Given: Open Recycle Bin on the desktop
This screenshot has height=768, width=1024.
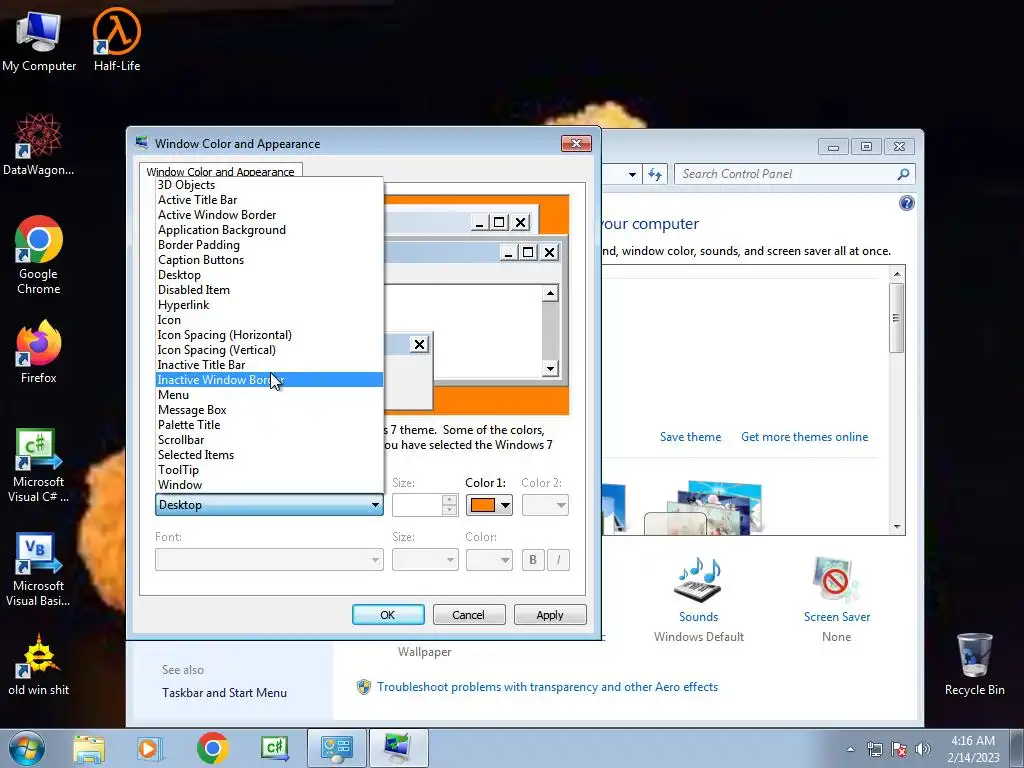Looking at the screenshot, I should pyautogui.click(x=974, y=665).
